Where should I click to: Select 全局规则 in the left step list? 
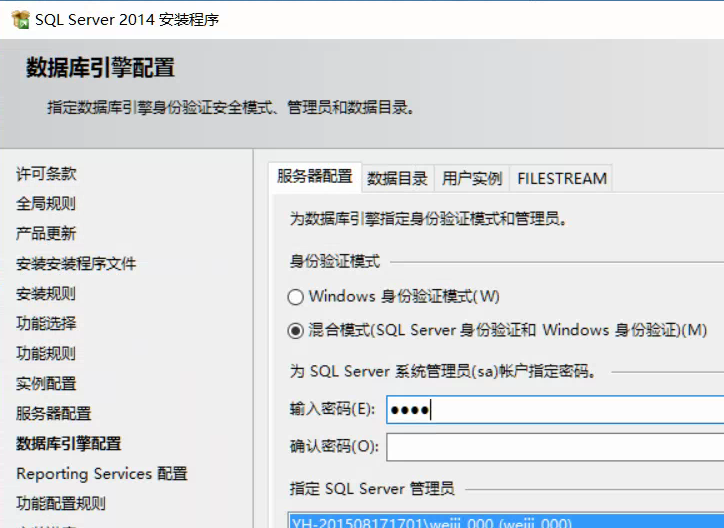[46, 204]
